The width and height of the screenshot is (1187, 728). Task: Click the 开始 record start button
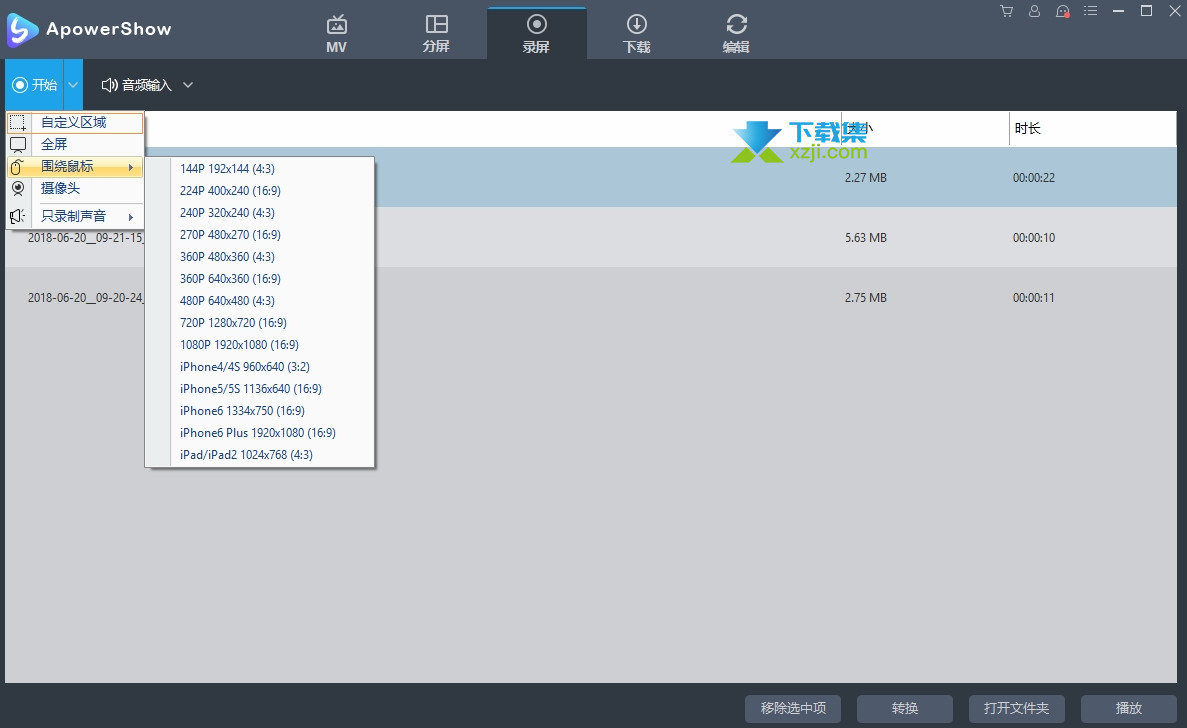[35, 85]
